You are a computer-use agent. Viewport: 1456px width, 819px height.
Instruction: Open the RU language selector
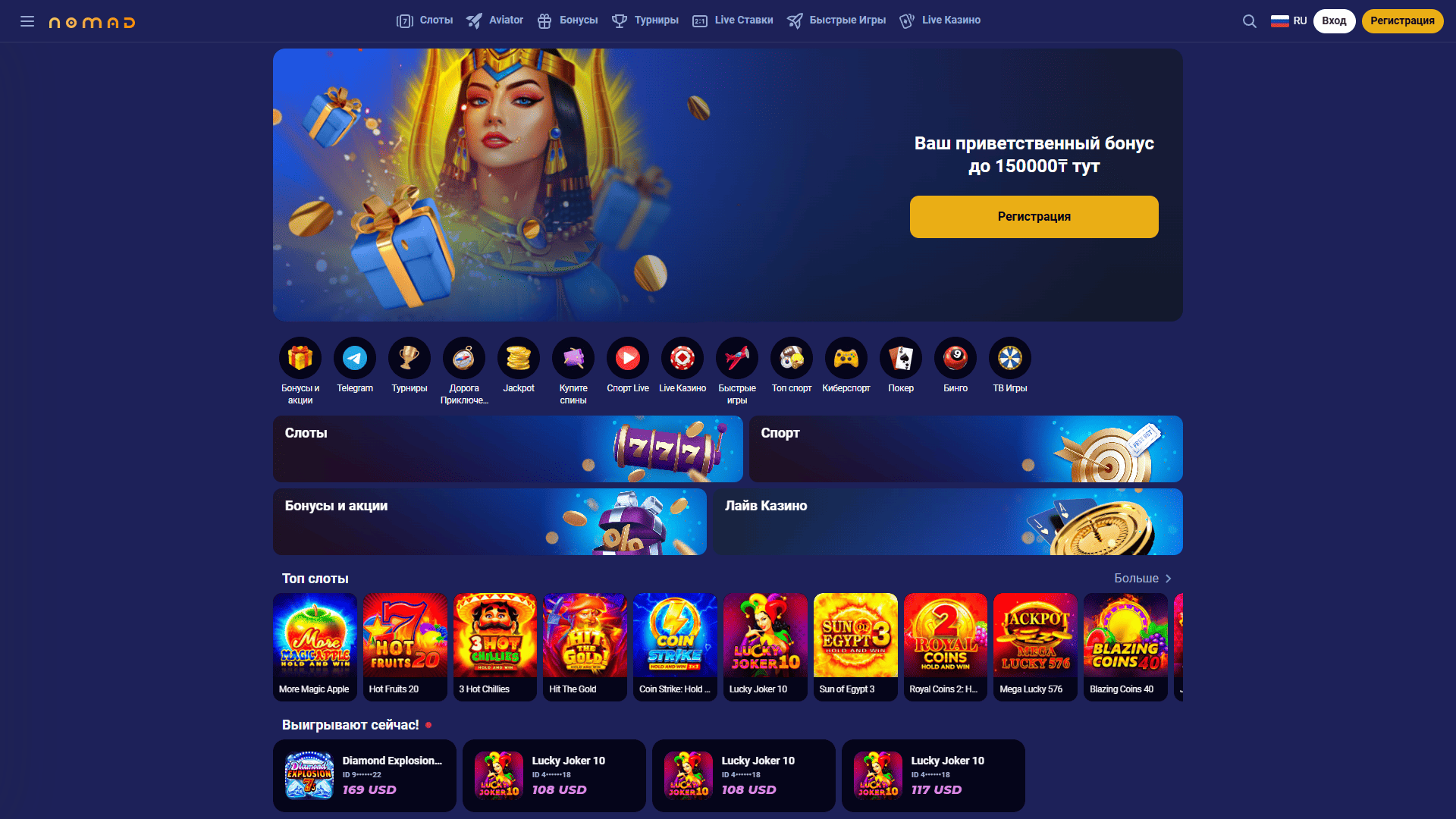1288,21
